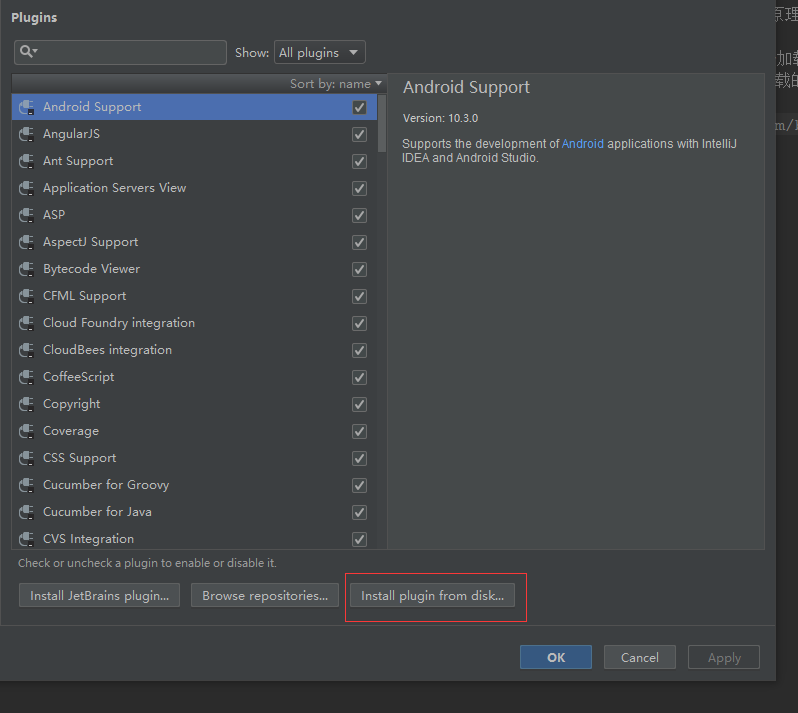This screenshot has height=713, width=798.
Task: Follow the Android link in description
Action: (583, 144)
